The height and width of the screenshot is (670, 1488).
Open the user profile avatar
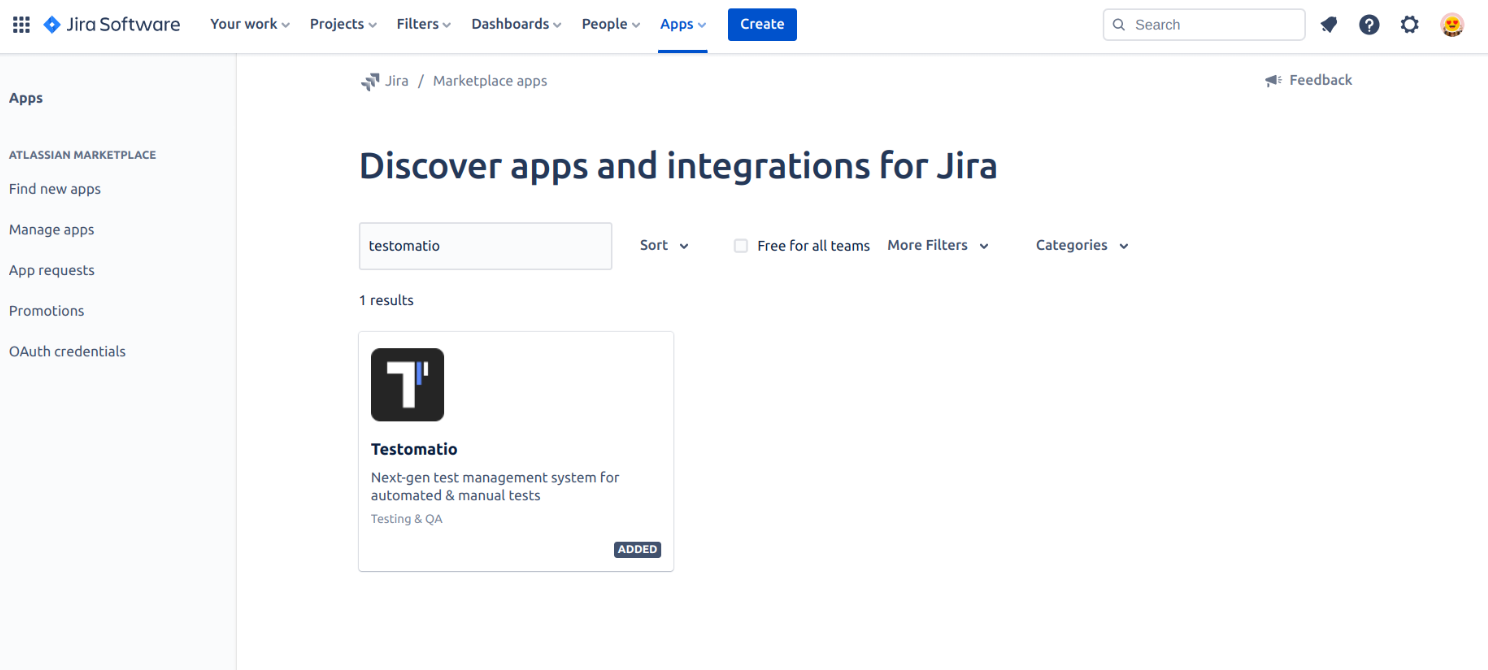pos(1452,24)
